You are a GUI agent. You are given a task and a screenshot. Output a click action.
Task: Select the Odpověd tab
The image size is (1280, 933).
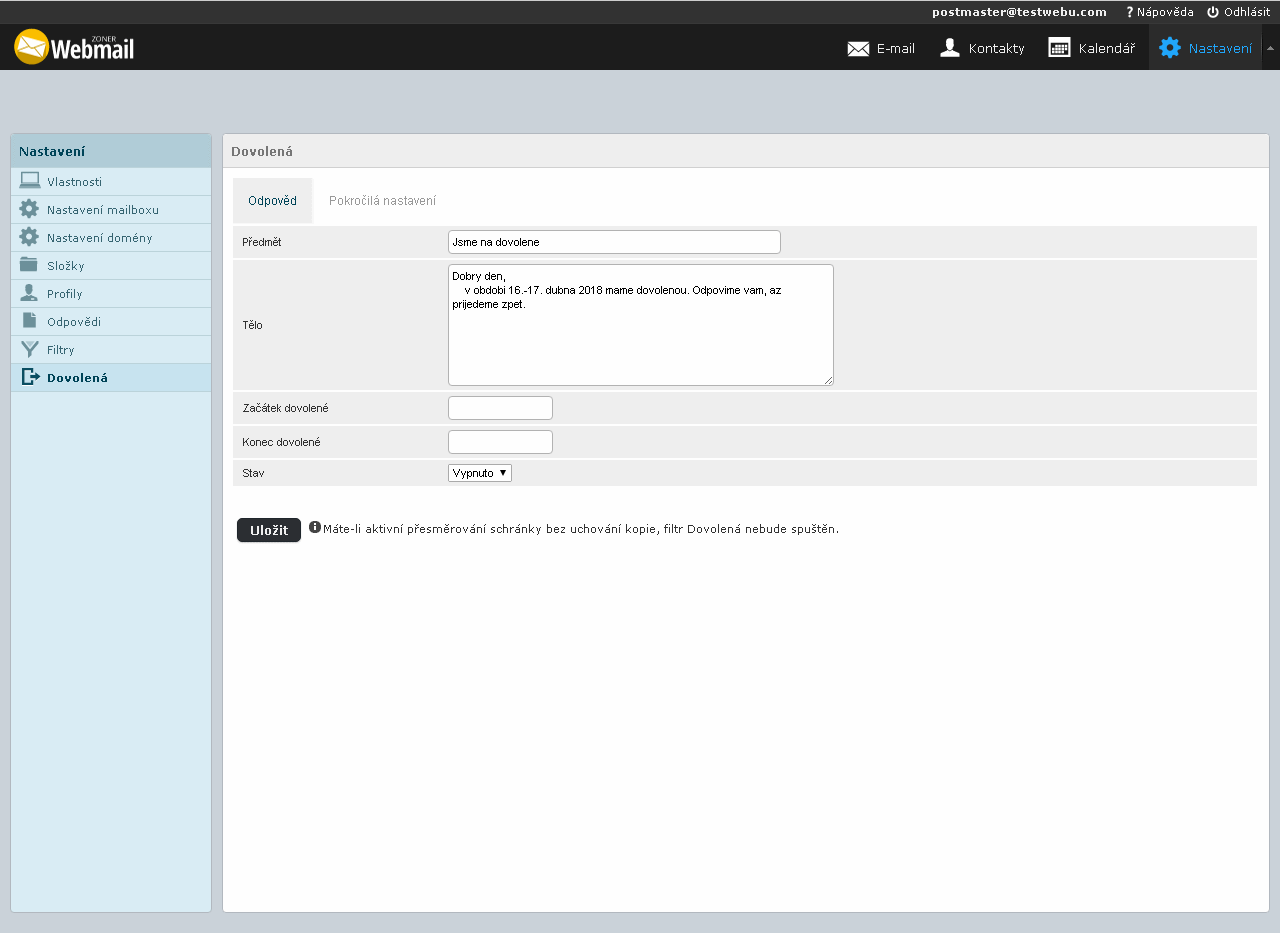click(272, 201)
